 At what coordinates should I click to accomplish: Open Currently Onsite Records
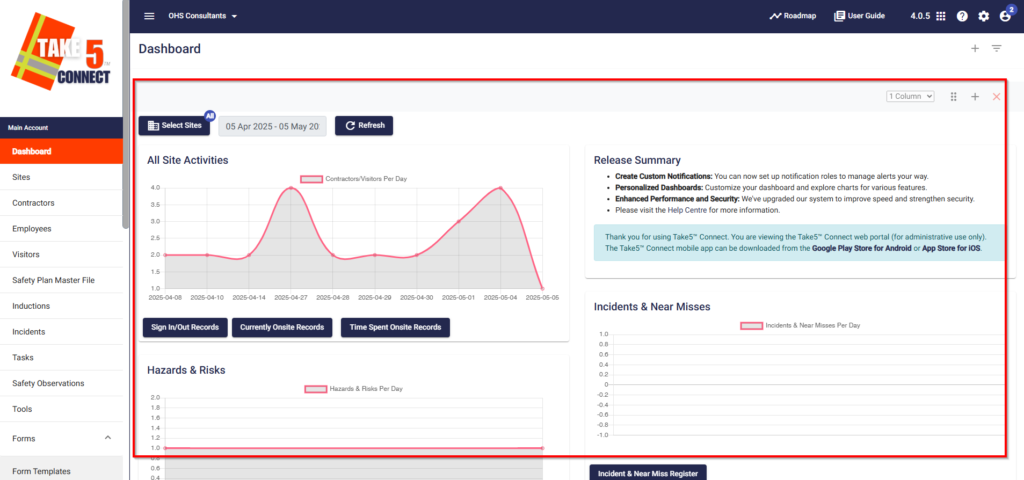click(x=282, y=327)
